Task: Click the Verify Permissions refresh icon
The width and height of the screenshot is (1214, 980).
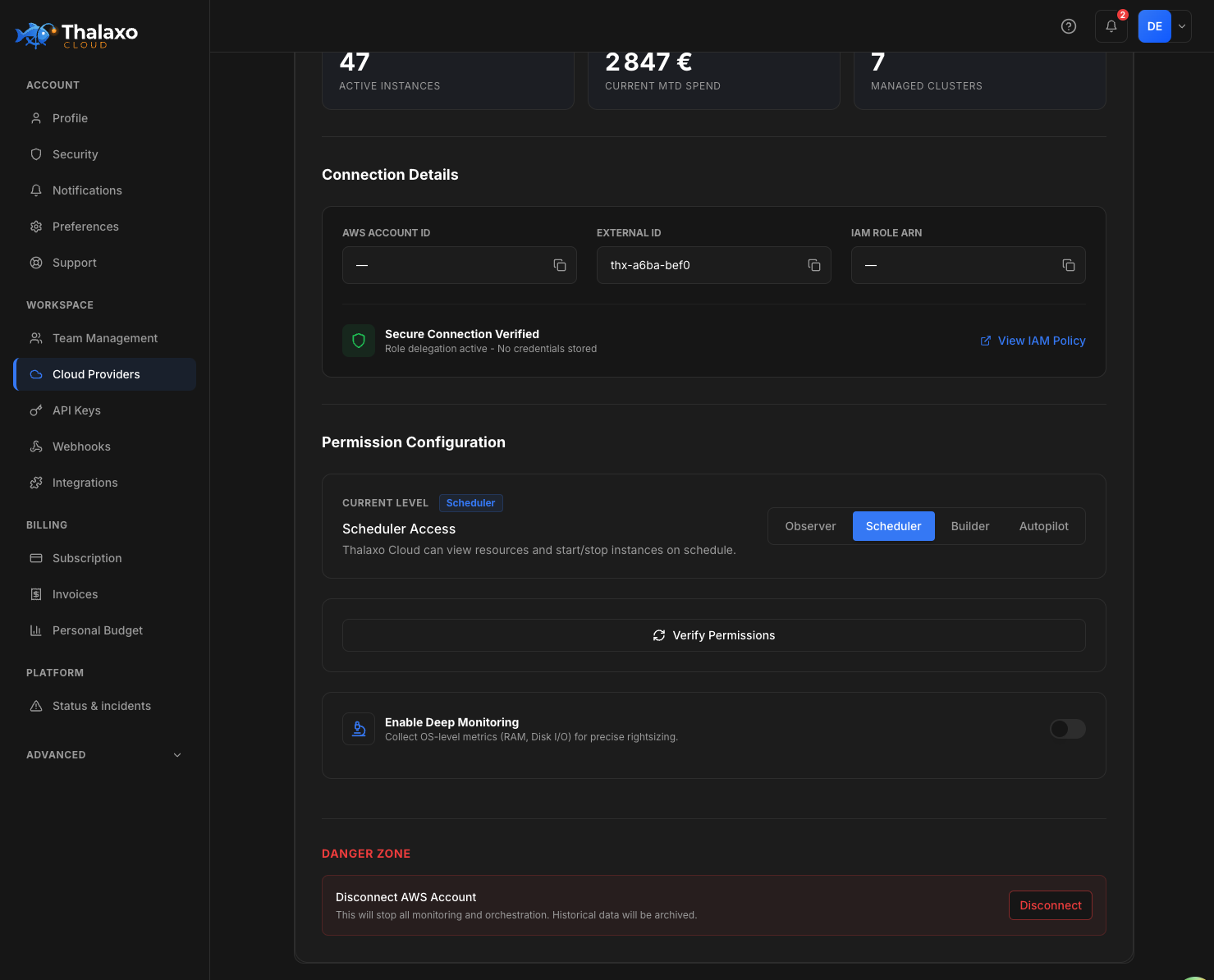Action: click(659, 635)
